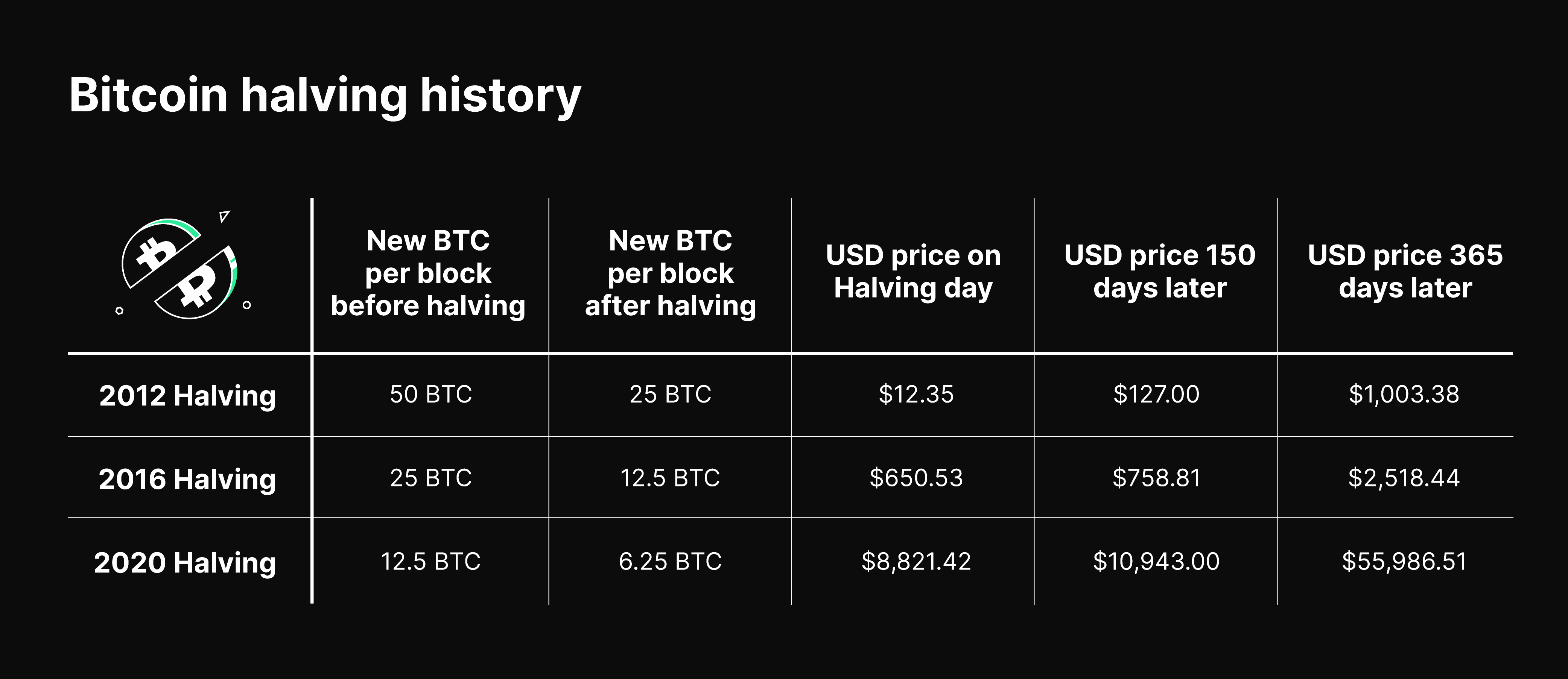The image size is (1568, 679).
Task: Click the $1,003.38 price cell
Action: (x=1404, y=394)
